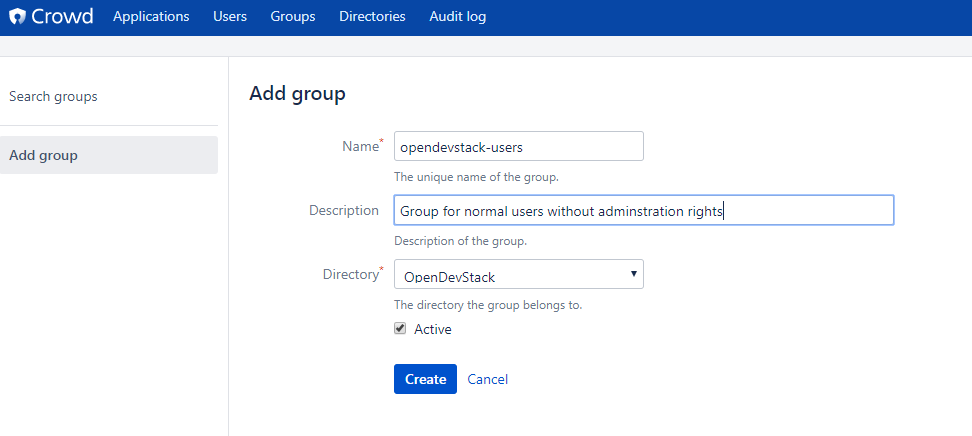
Task: Navigate to Directories in top bar
Action: pos(372,17)
